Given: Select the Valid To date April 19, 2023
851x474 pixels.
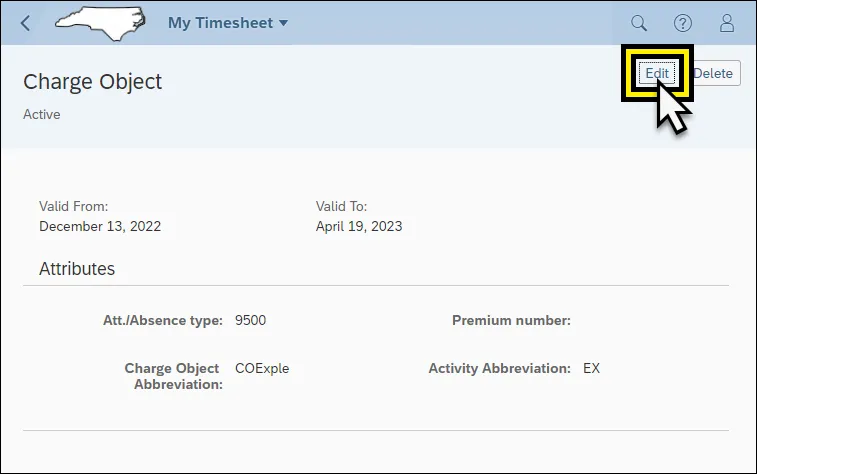Looking at the screenshot, I should pos(359,226).
